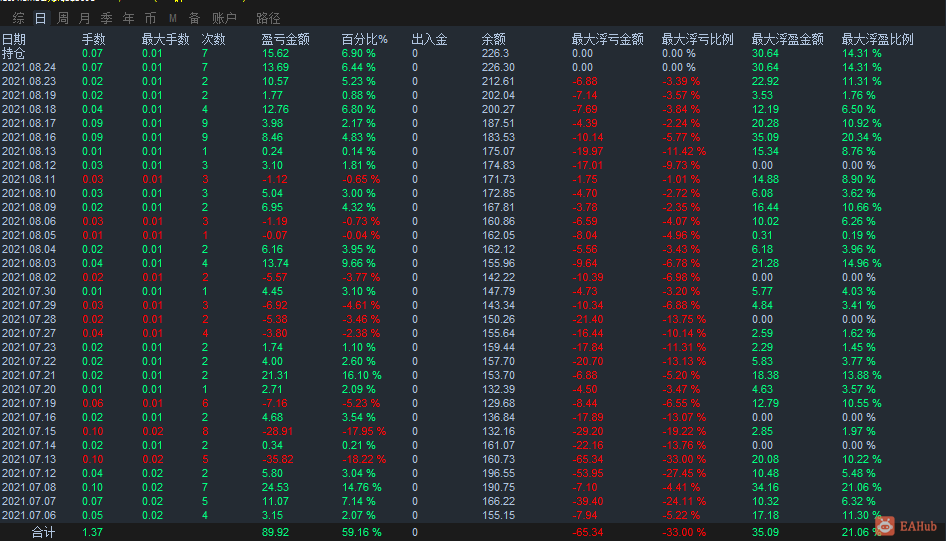Click the 21.31 profit amount cell

click(275, 375)
